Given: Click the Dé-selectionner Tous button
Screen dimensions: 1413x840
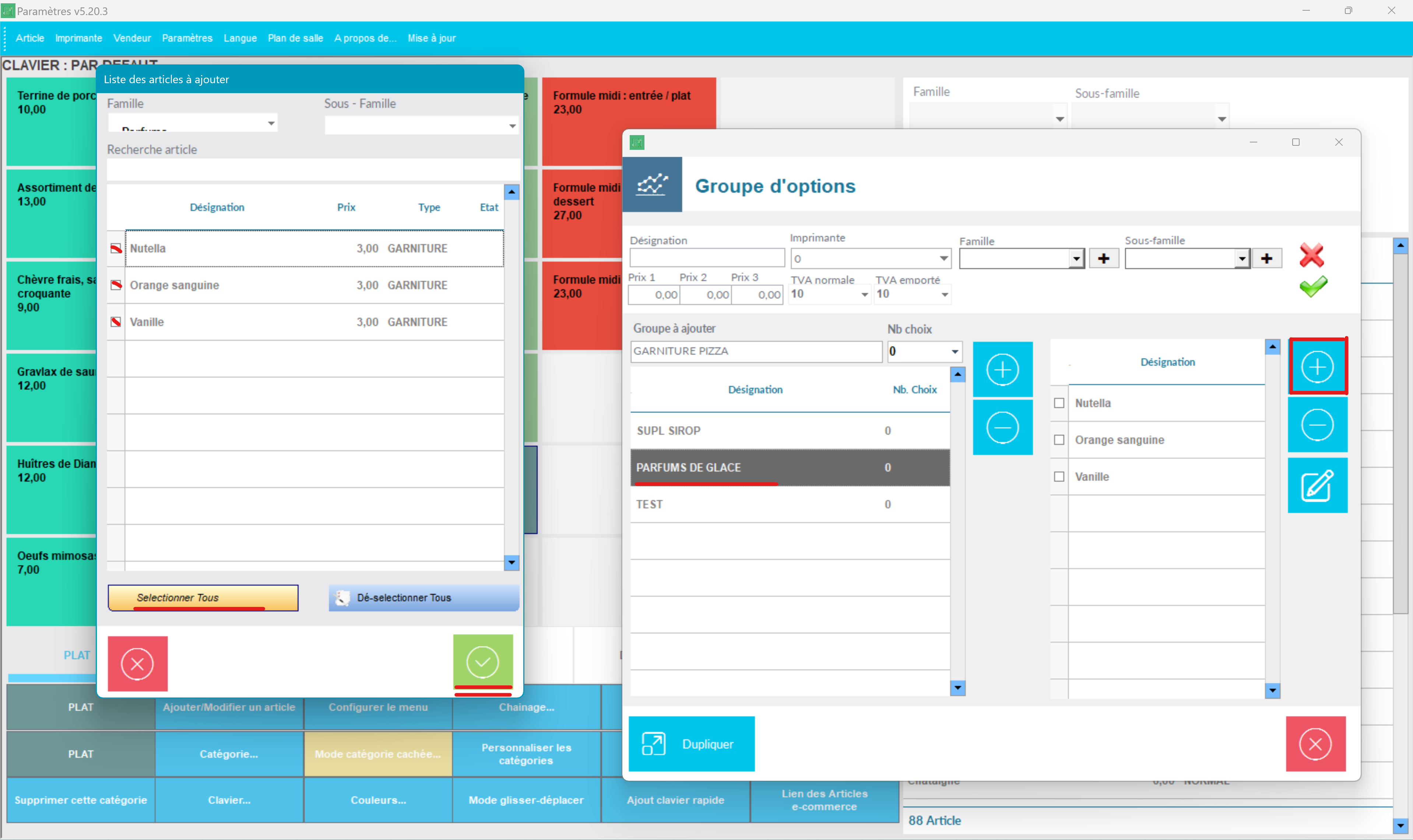Looking at the screenshot, I should 424,598.
